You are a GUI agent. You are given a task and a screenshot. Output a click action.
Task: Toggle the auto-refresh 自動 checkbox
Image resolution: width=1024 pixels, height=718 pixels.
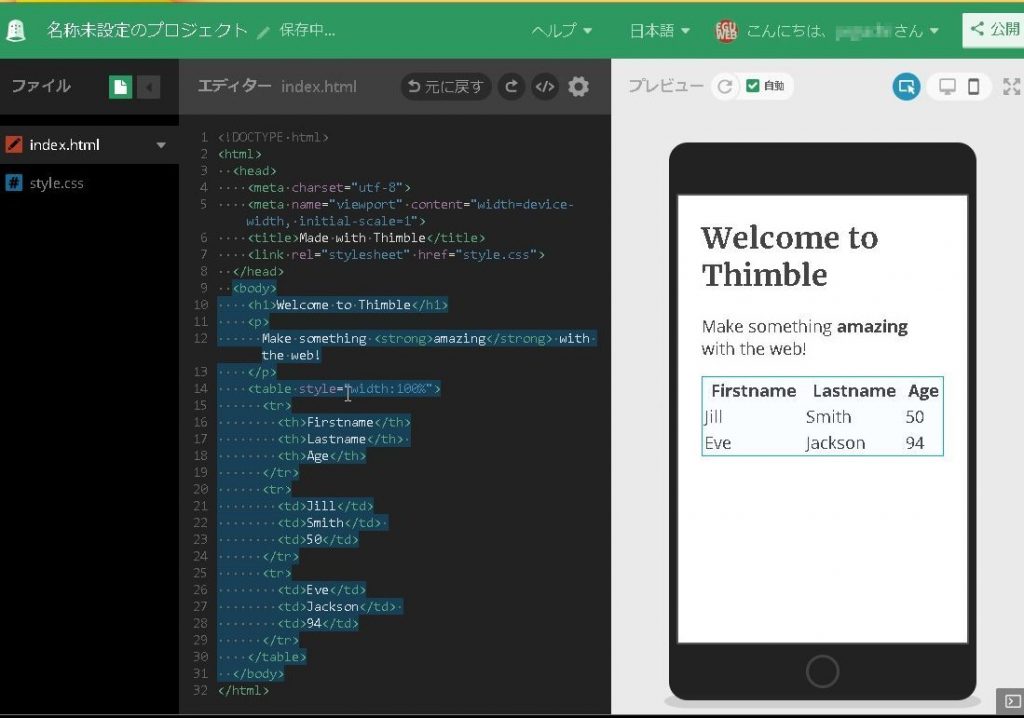click(x=753, y=87)
